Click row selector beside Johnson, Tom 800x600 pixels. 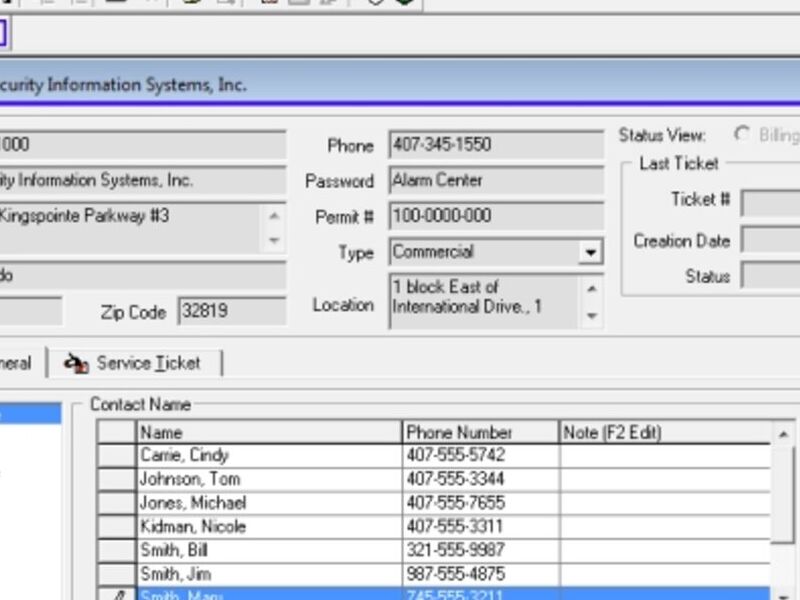click(117, 479)
